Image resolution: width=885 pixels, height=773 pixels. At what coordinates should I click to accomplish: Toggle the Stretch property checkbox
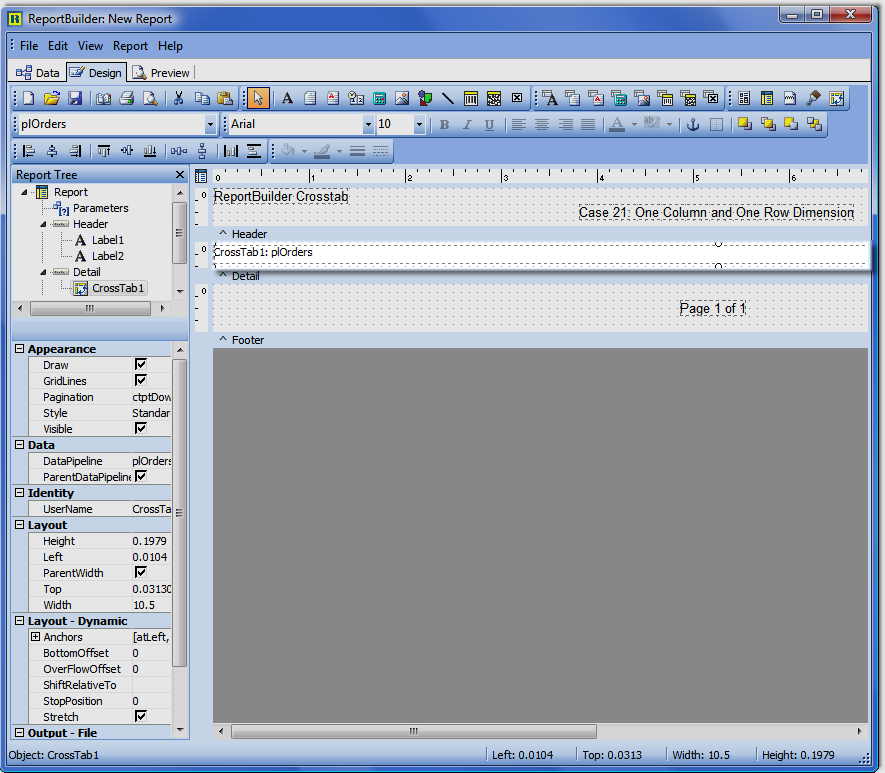141,716
